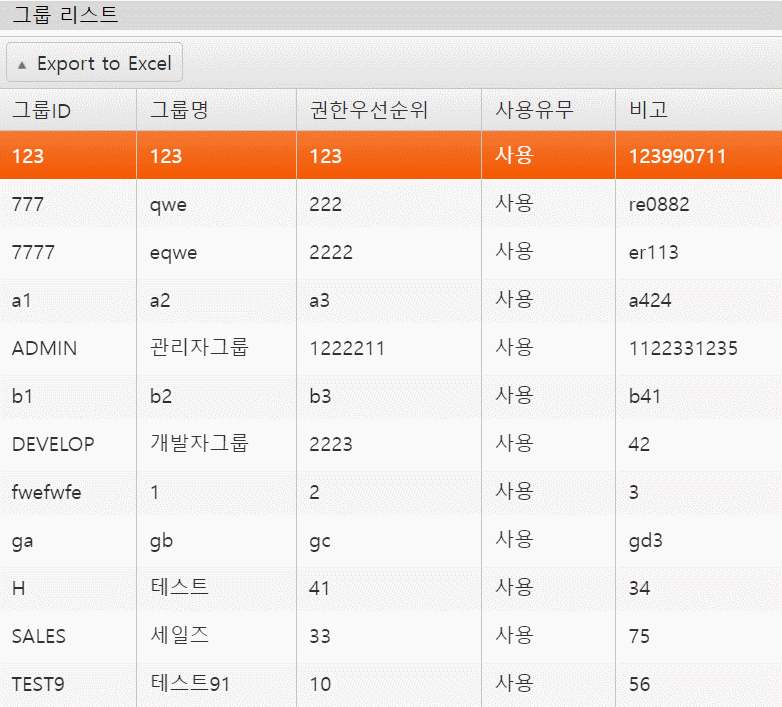Click group name 세일즈
782x707 pixels.
tap(180, 635)
